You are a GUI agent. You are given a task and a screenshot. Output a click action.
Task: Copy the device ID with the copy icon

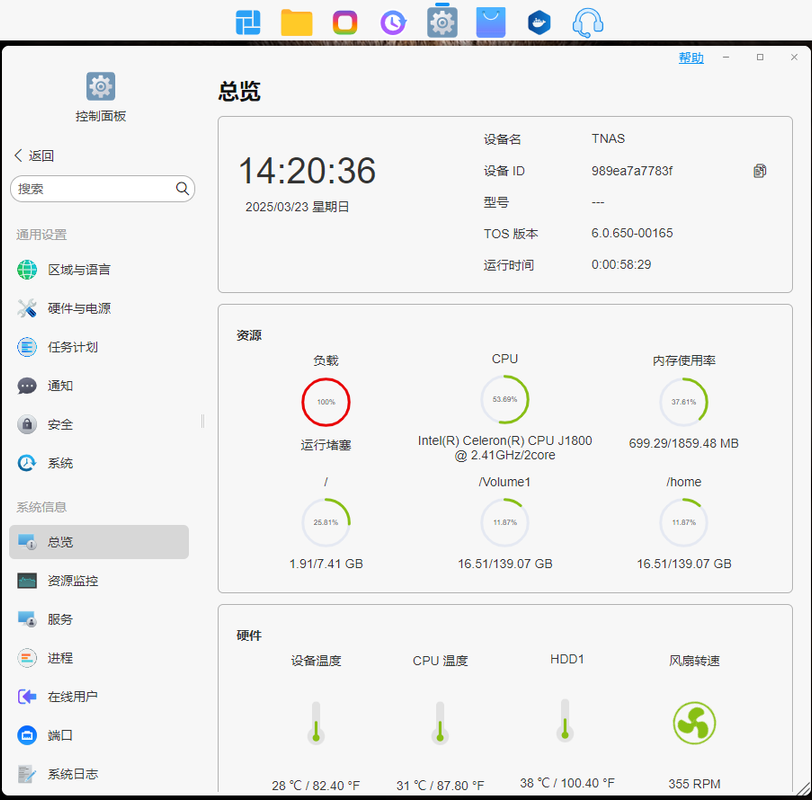760,170
